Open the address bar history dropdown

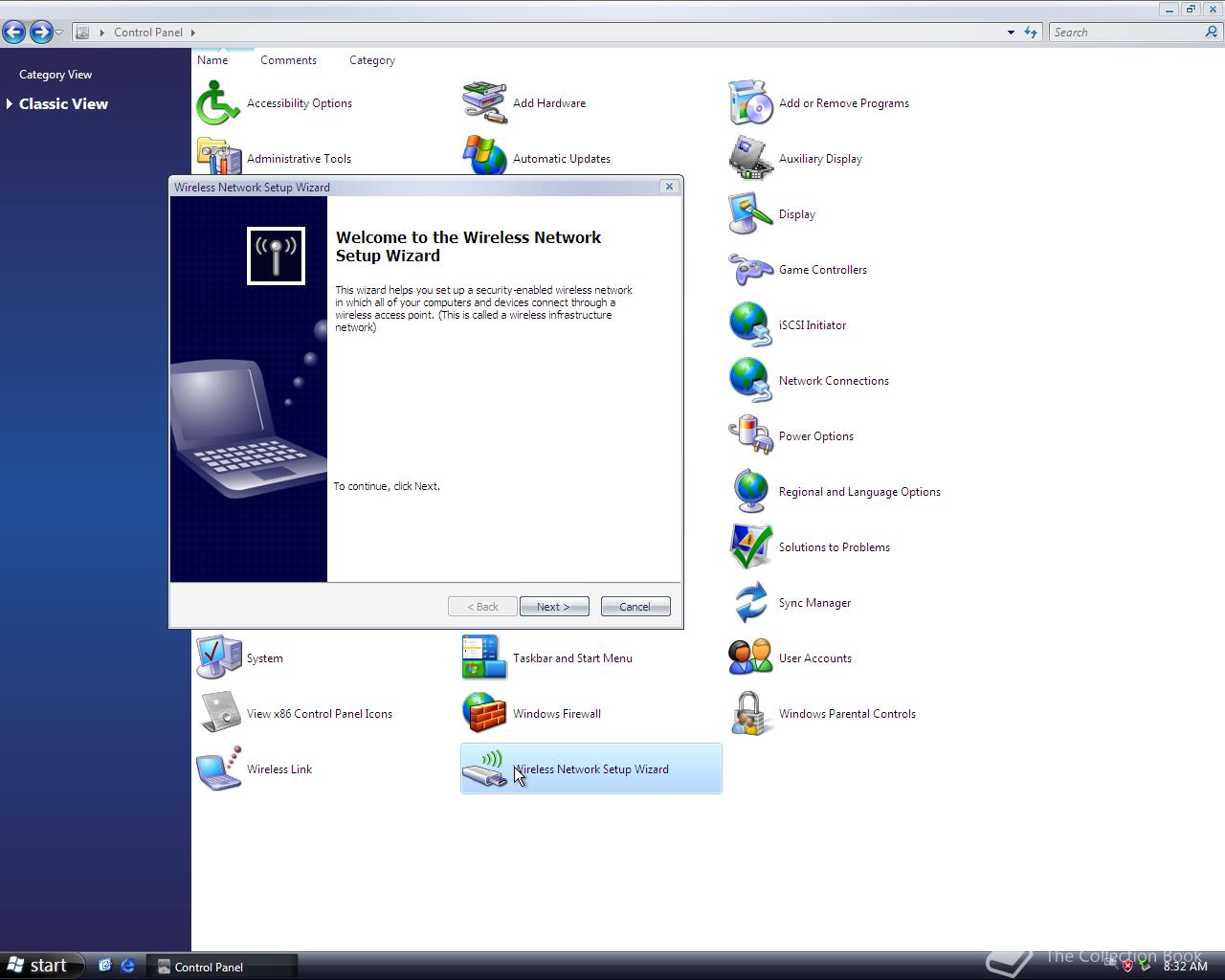coord(1011,33)
